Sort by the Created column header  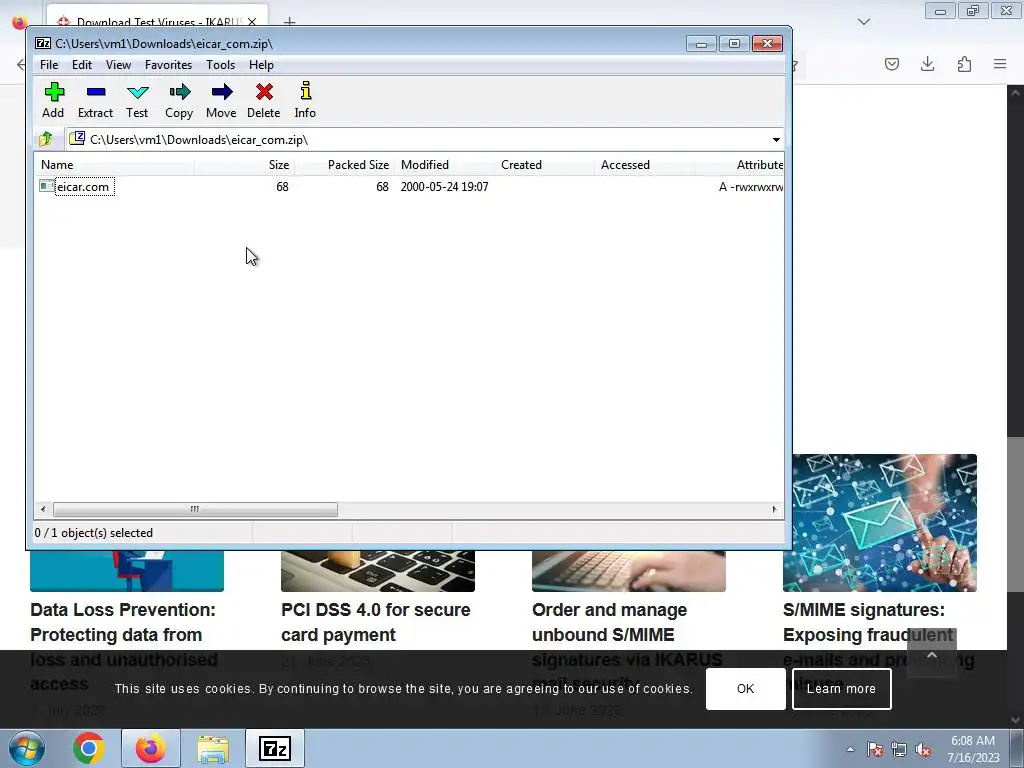pyautogui.click(x=544, y=165)
